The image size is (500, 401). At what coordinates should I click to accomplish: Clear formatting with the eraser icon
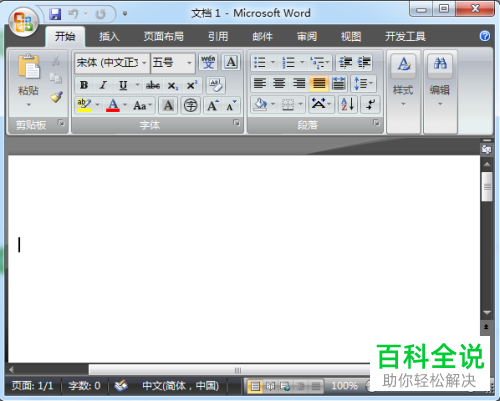pyautogui.click(x=216, y=85)
